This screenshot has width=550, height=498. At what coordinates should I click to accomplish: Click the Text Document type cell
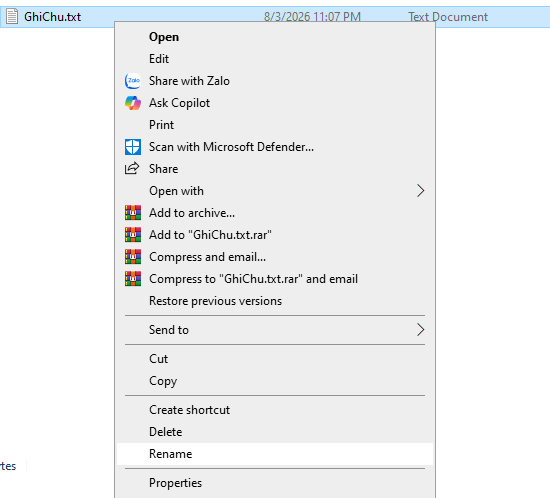pos(448,17)
